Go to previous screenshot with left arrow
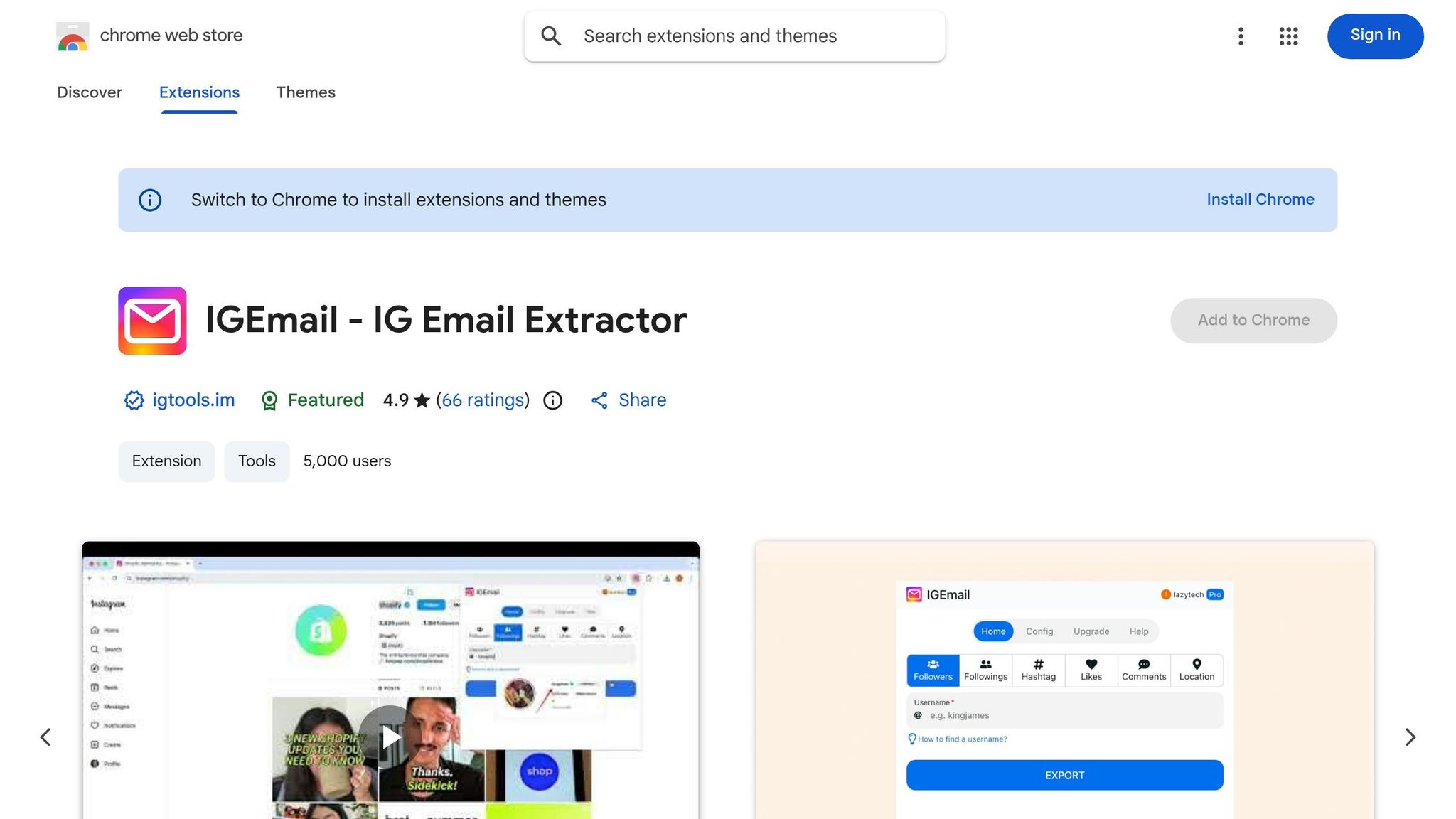Image resolution: width=1456 pixels, height=819 pixels. (x=45, y=737)
